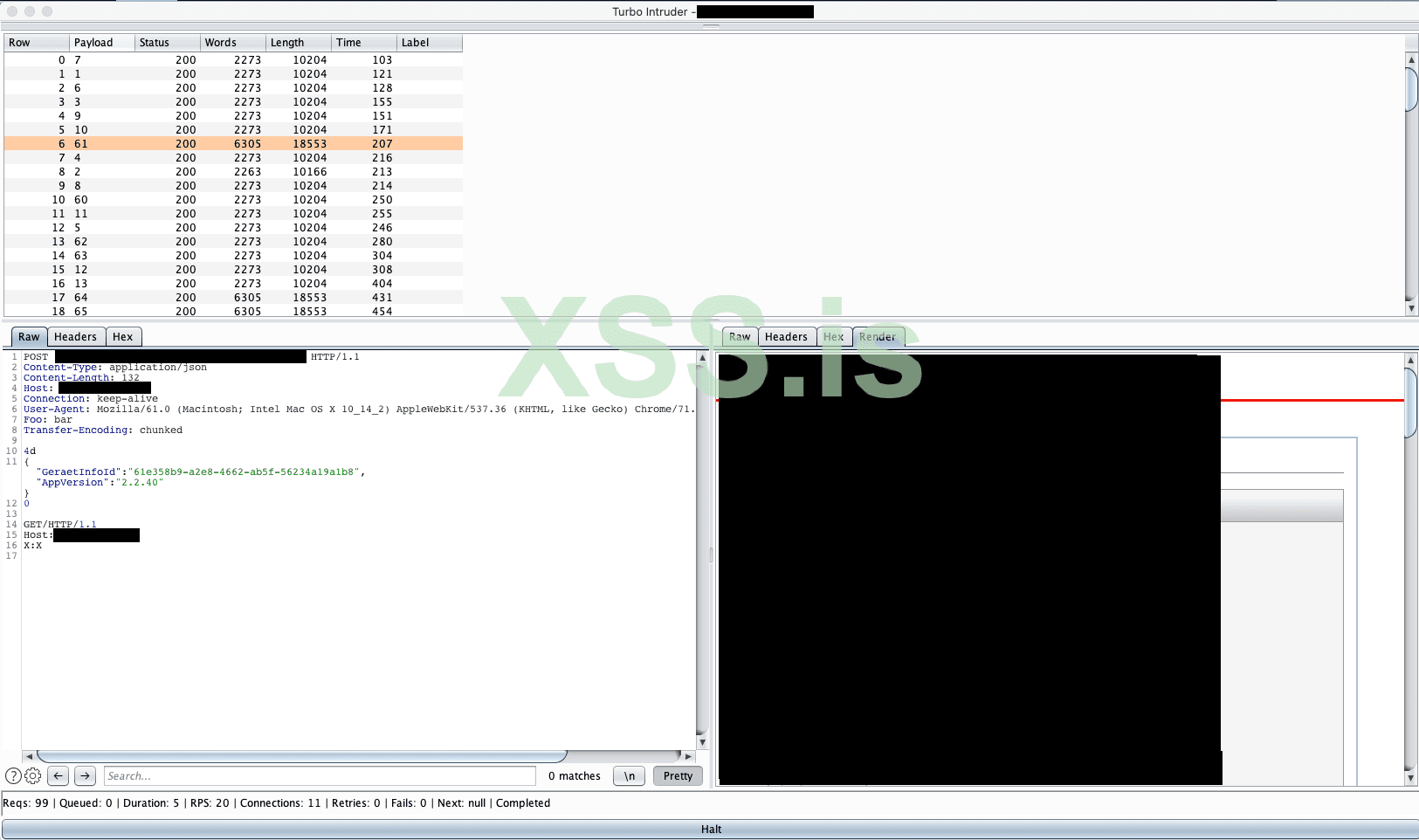The height and width of the screenshot is (840, 1419).
Task: Select row 2 with time 128
Action: click(233, 88)
